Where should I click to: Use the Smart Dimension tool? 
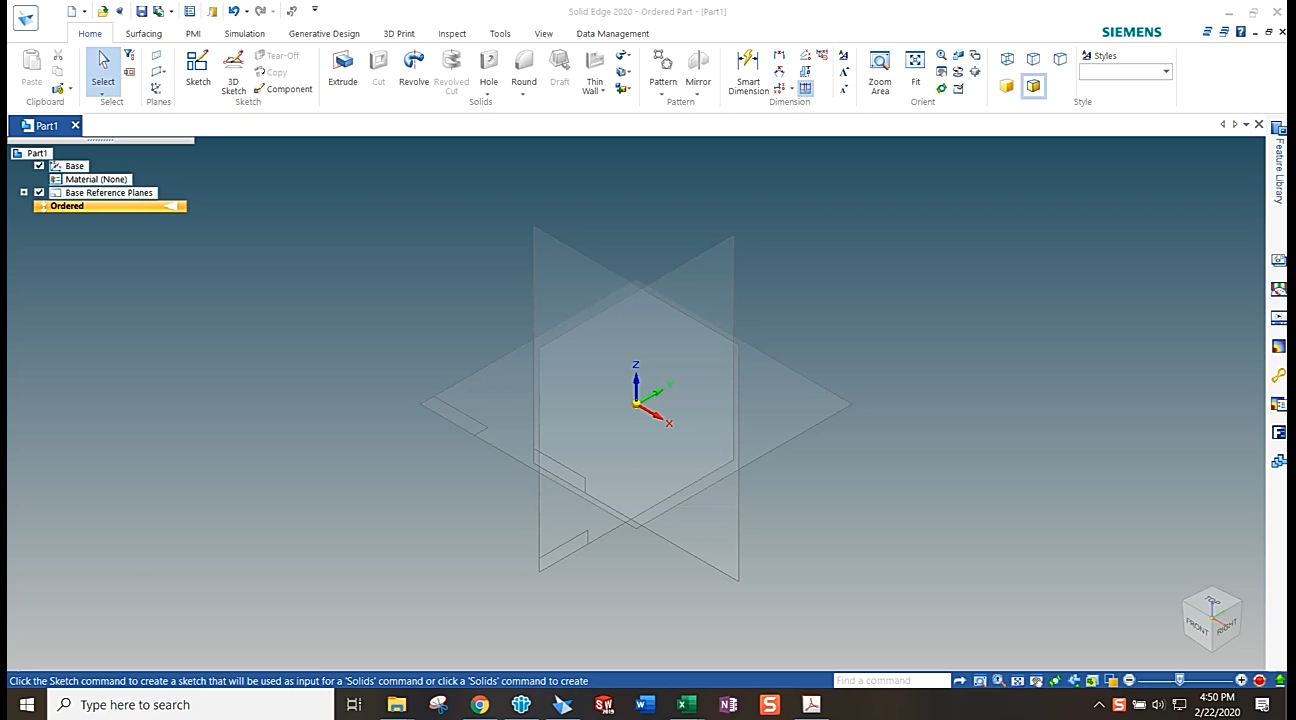point(748,70)
